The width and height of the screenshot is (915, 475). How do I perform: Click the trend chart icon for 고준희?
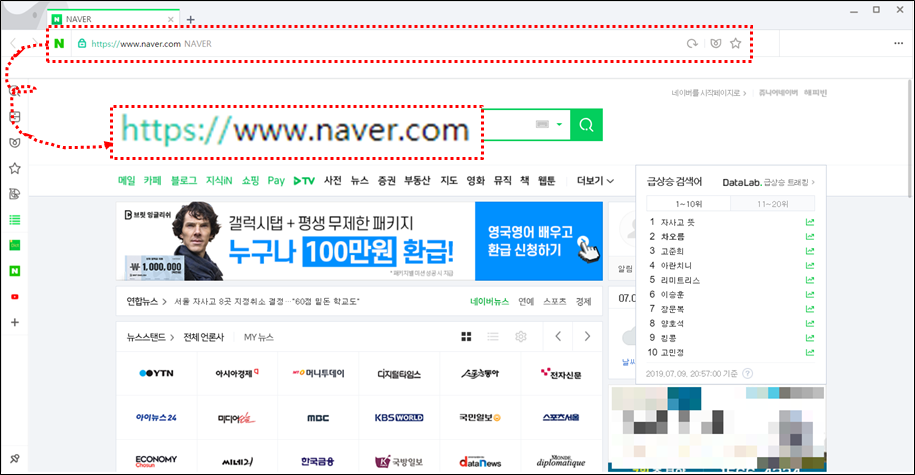pyautogui.click(x=809, y=251)
